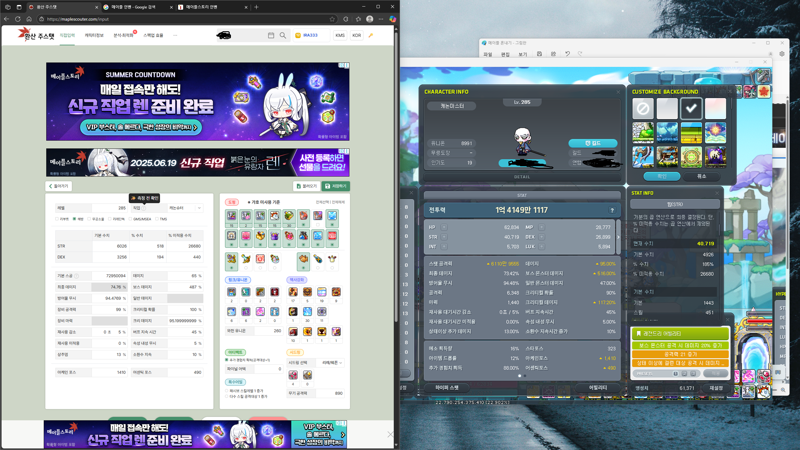Select the light-blue buff icon ending top row
The image size is (800, 450).
coord(332,216)
